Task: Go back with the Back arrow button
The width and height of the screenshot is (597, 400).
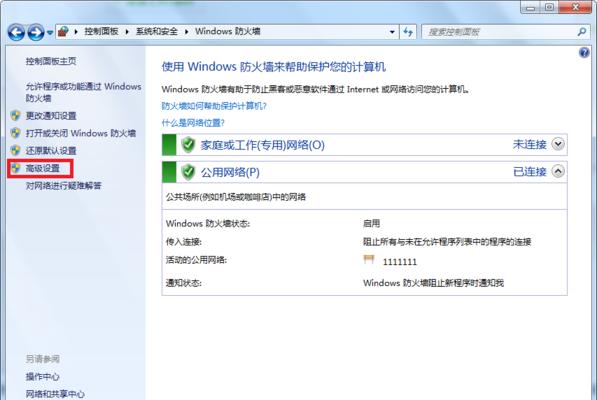Action: click(x=16, y=32)
